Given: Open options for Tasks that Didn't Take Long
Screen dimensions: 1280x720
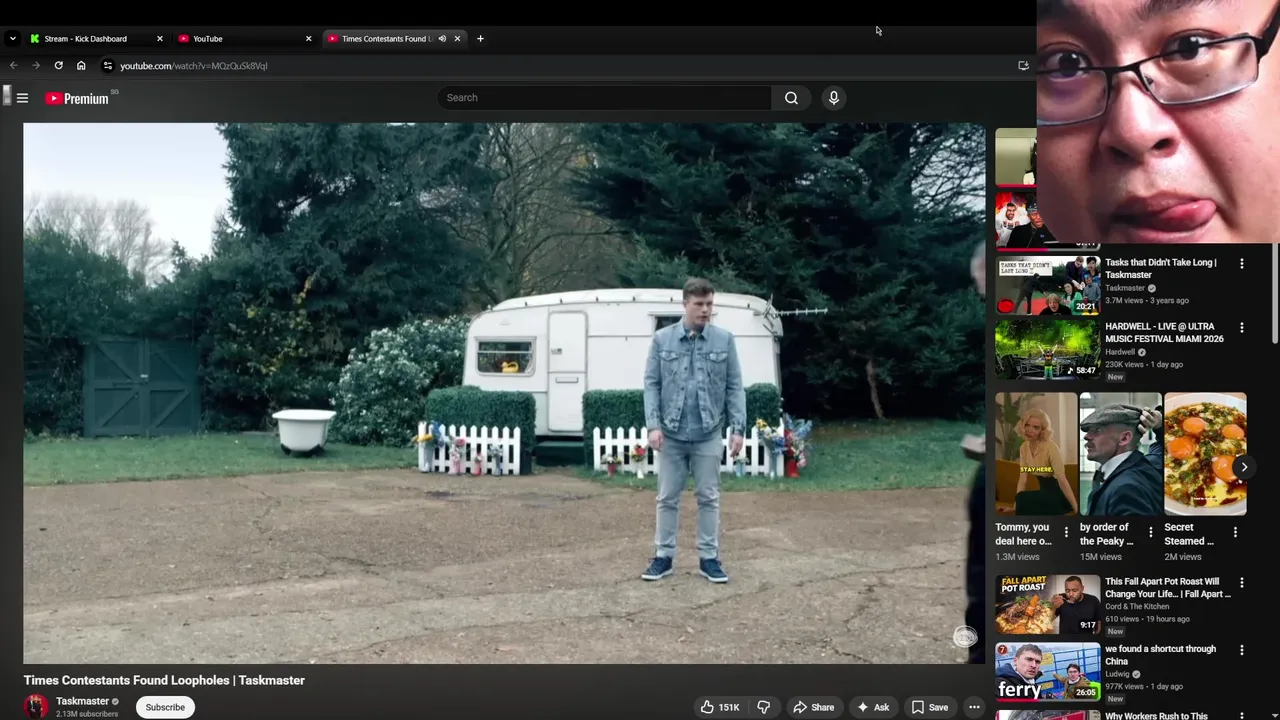Looking at the screenshot, I should [1242, 264].
